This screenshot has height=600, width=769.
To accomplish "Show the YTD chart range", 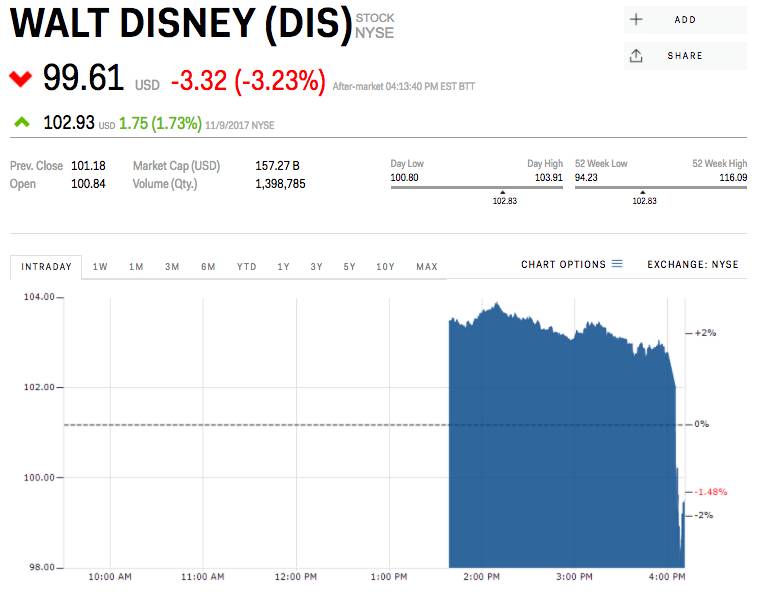I will pyautogui.click(x=246, y=267).
